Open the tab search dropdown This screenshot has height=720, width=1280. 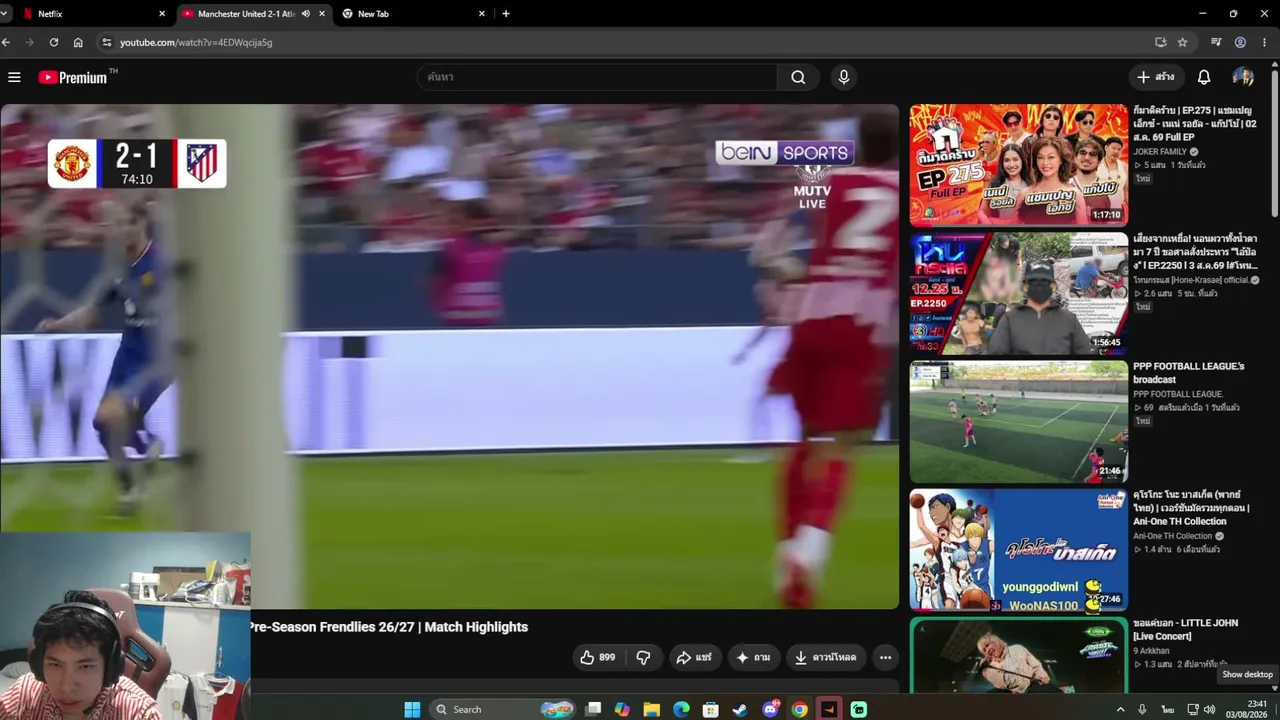(6, 14)
